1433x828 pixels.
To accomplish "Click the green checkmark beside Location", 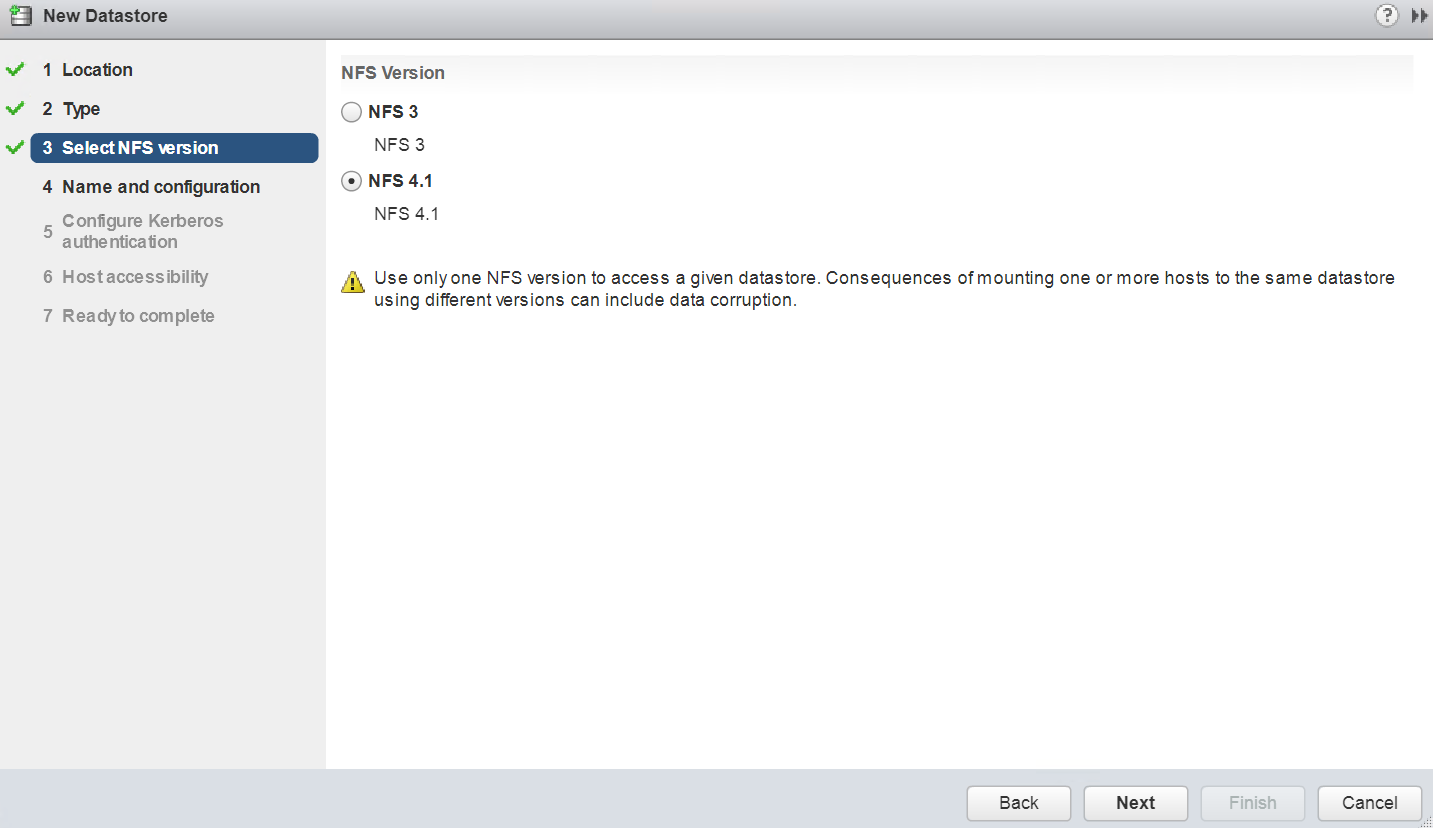I will coord(15,70).
